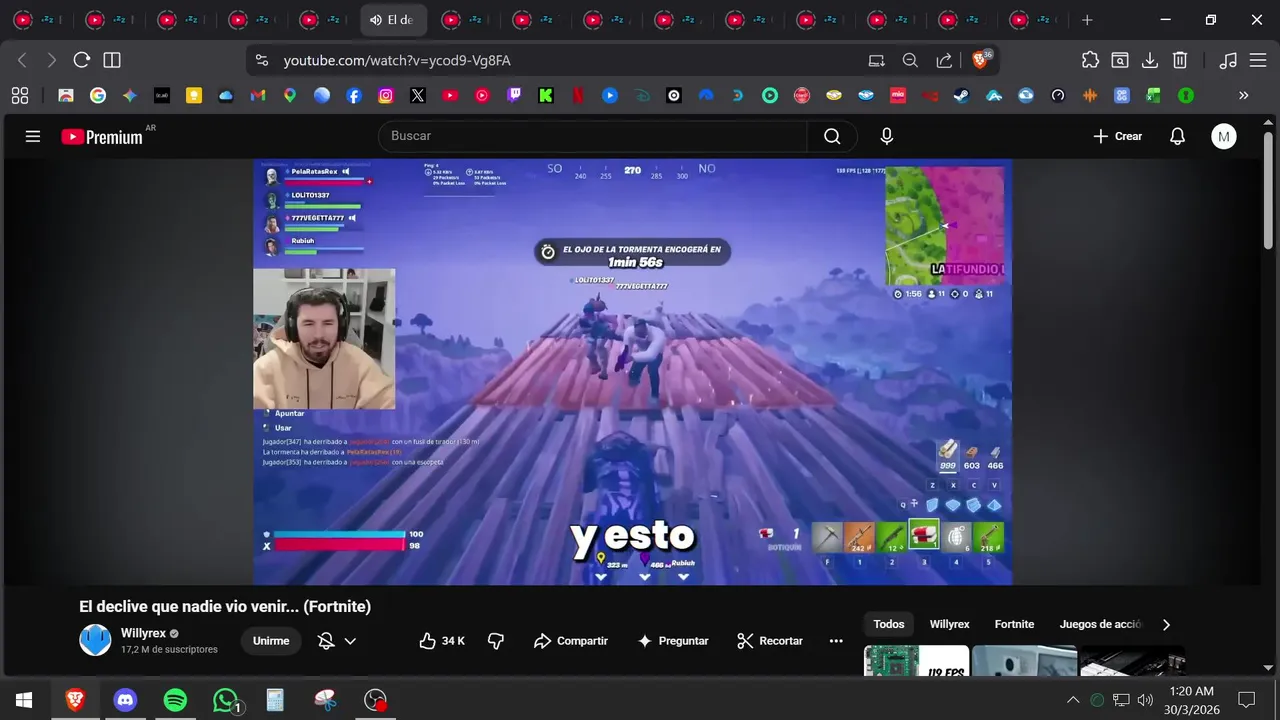Go to YouTube Premium home logo
Viewport: 1280px width, 720px height.
102,137
